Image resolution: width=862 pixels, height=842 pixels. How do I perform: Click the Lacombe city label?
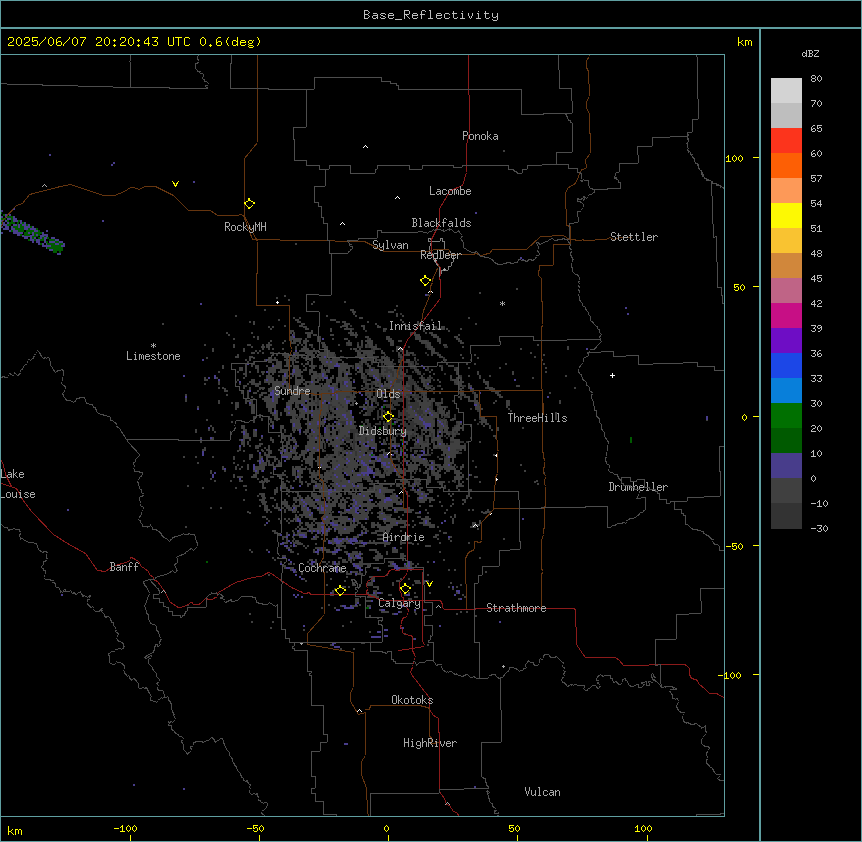click(x=450, y=191)
